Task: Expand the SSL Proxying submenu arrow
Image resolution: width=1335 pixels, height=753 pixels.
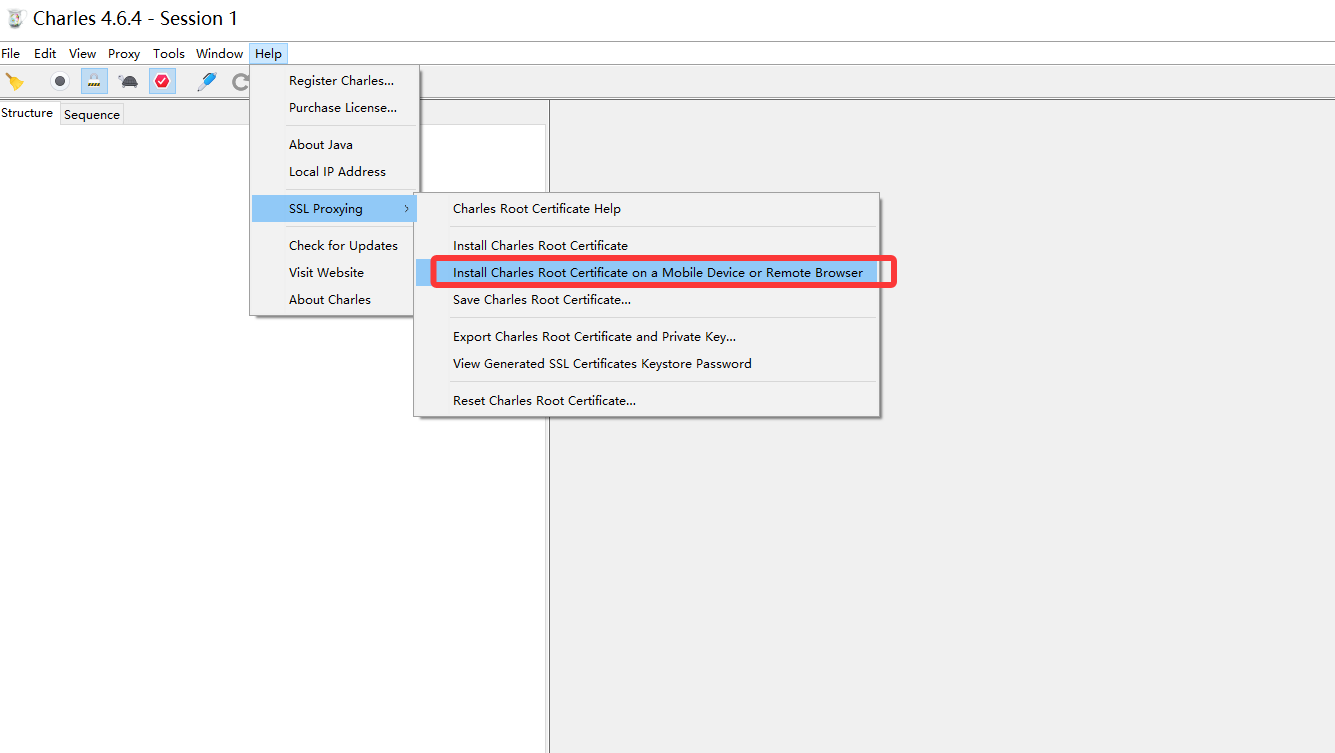Action: (406, 209)
